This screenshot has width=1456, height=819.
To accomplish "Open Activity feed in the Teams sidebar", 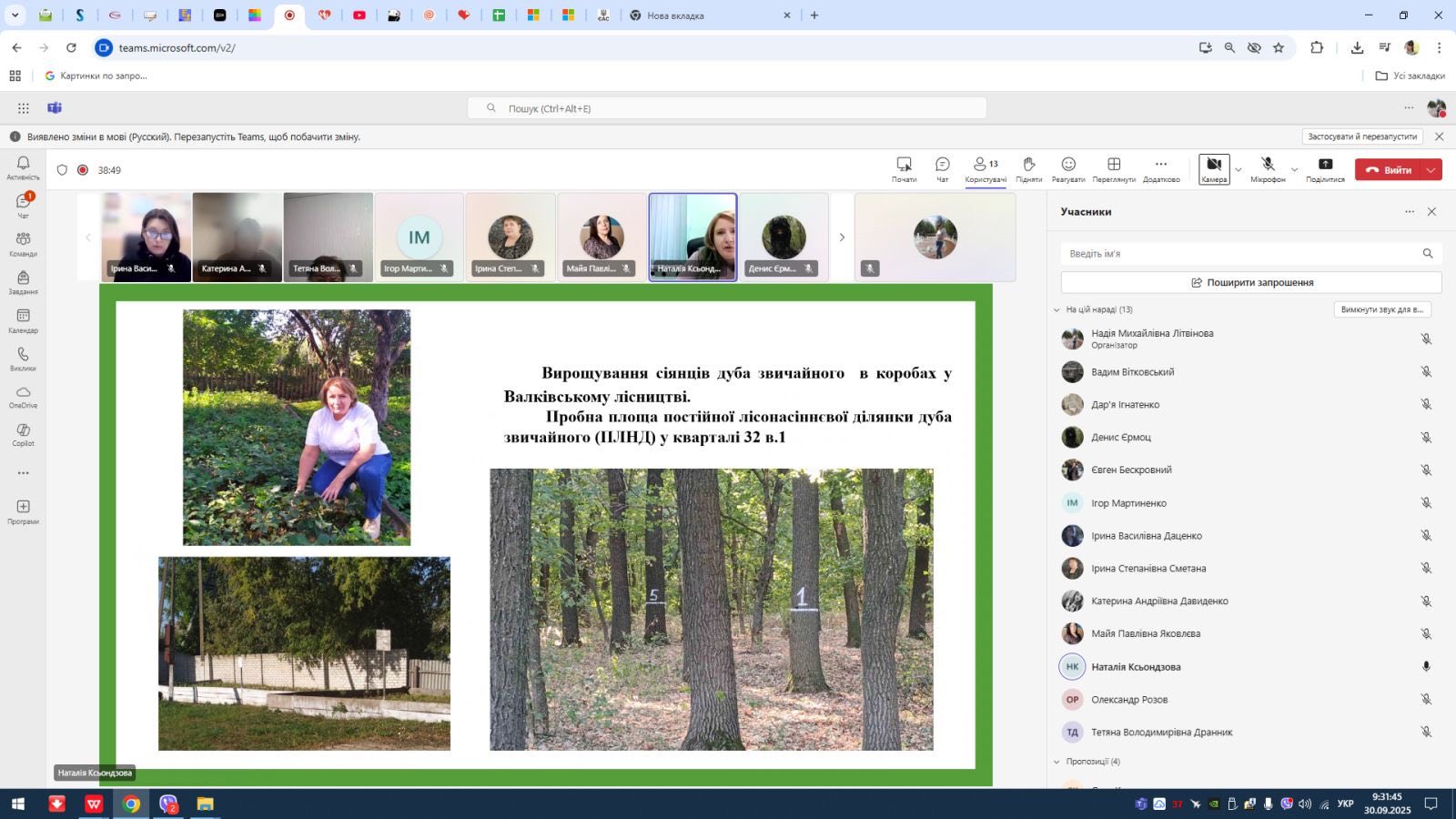I will [x=23, y=167].
